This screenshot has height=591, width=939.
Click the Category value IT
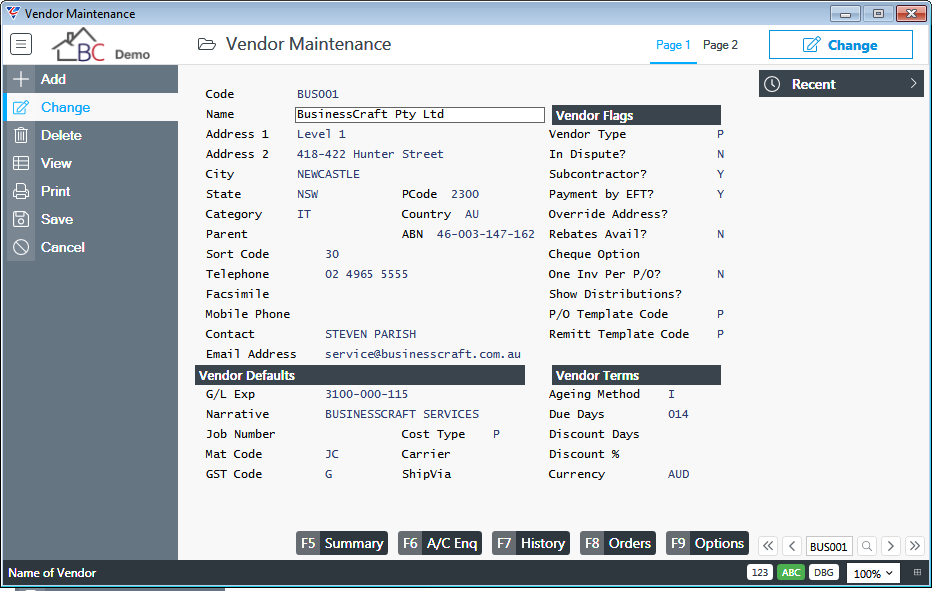(304, 214)
